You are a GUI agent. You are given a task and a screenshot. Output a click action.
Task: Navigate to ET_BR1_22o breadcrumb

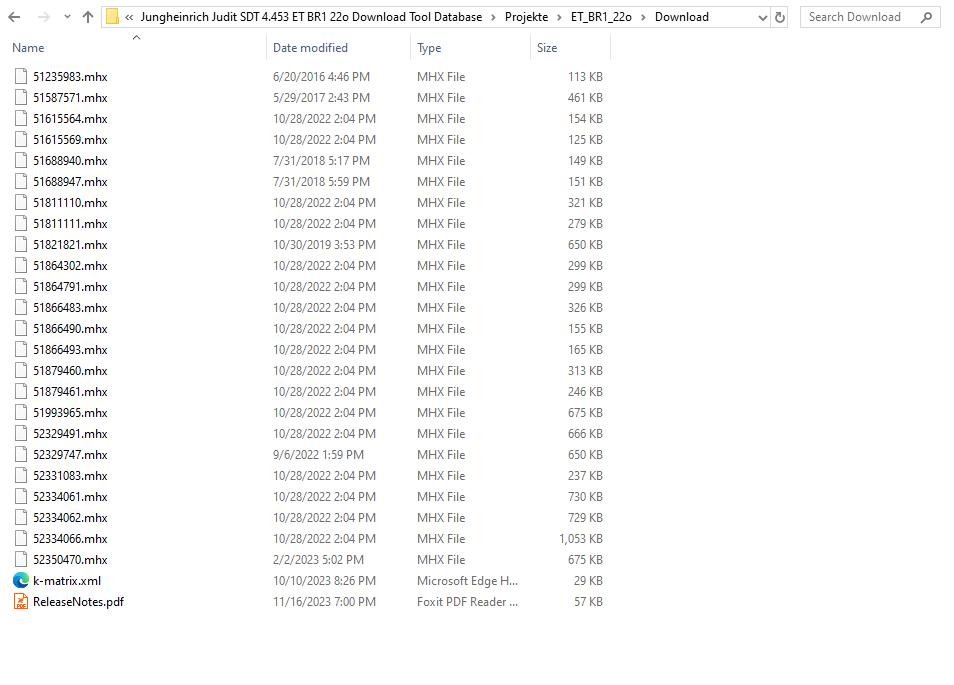pyautogui.click(x=601, y=17)
